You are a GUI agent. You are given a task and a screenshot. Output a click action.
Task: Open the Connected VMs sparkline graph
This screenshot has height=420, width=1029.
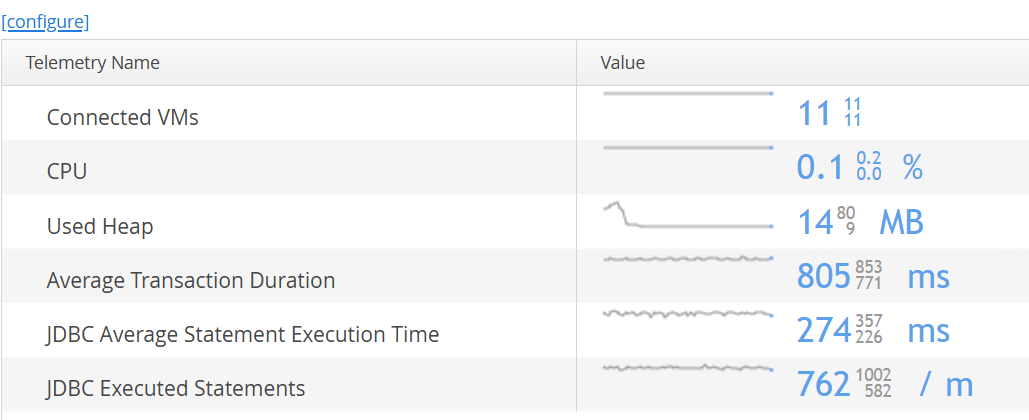(688, 95)
